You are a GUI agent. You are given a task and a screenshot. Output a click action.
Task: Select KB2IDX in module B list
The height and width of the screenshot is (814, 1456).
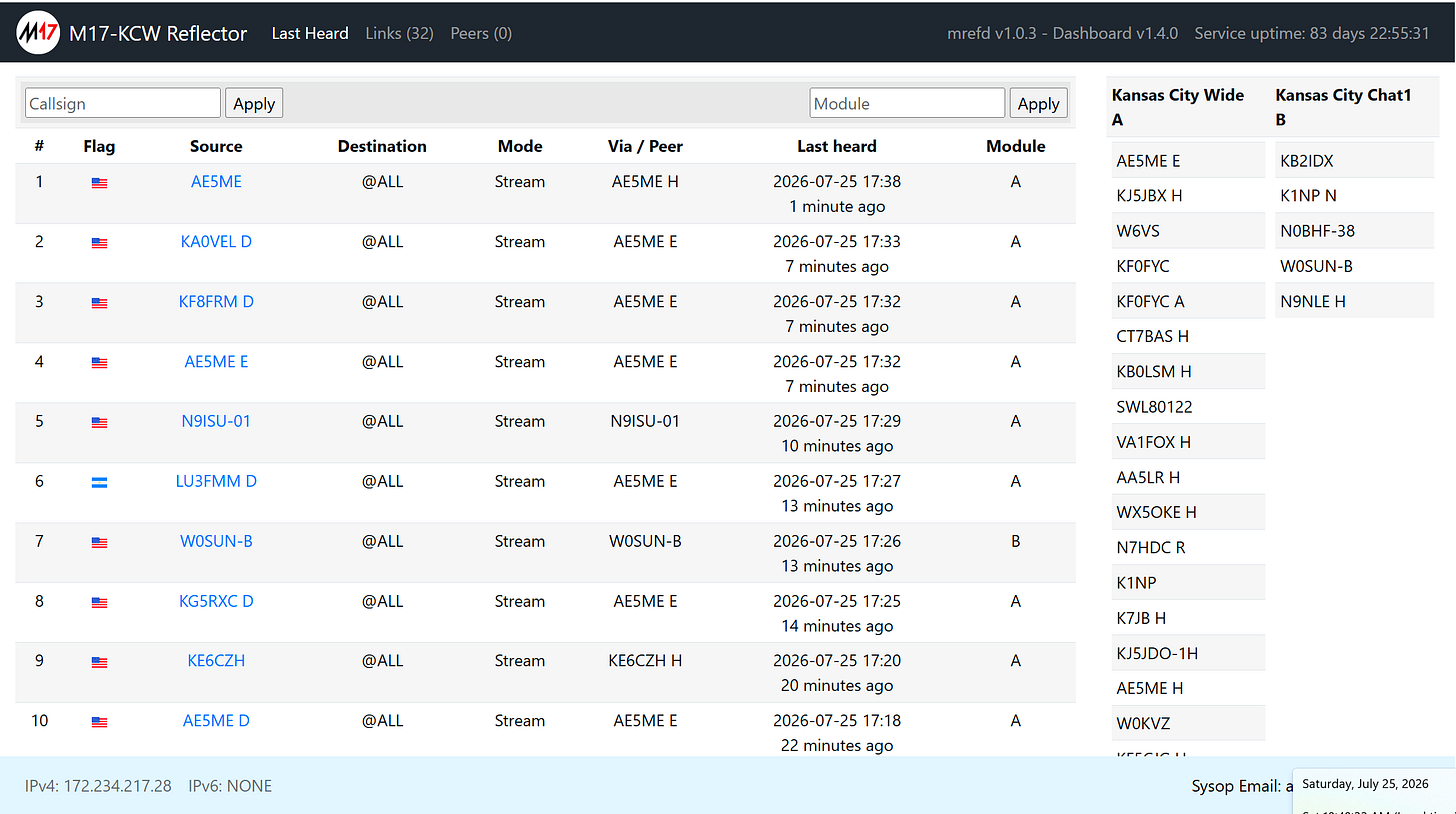point(1354,161)
